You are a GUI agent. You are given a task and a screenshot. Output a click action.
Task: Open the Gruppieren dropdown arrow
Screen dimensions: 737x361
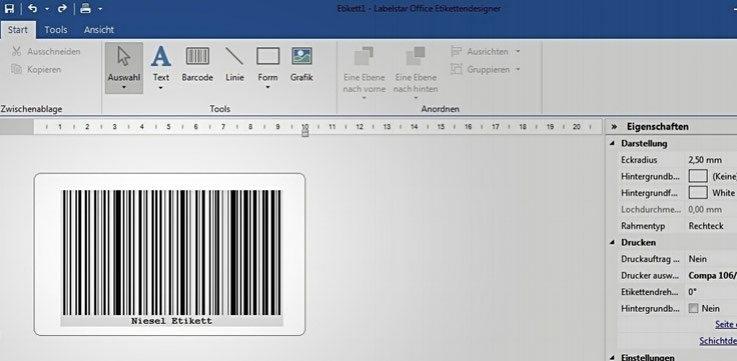(518, 70)
